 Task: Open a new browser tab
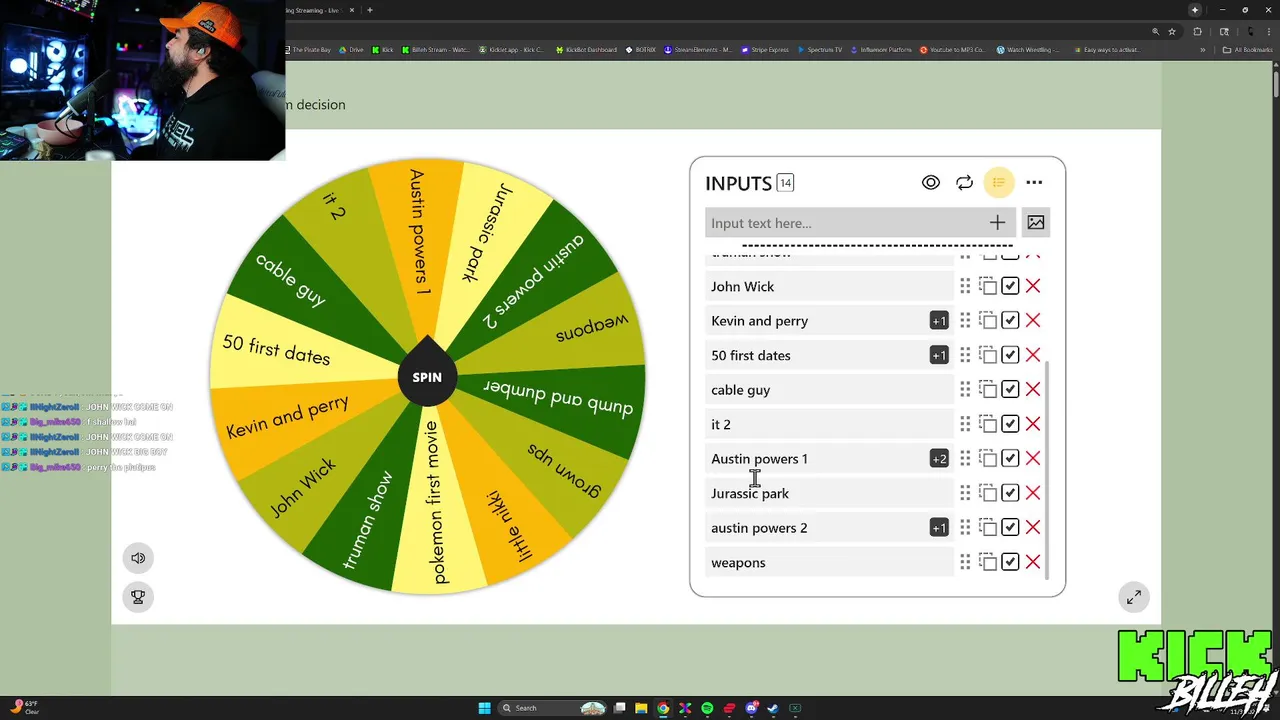point(370,10)
